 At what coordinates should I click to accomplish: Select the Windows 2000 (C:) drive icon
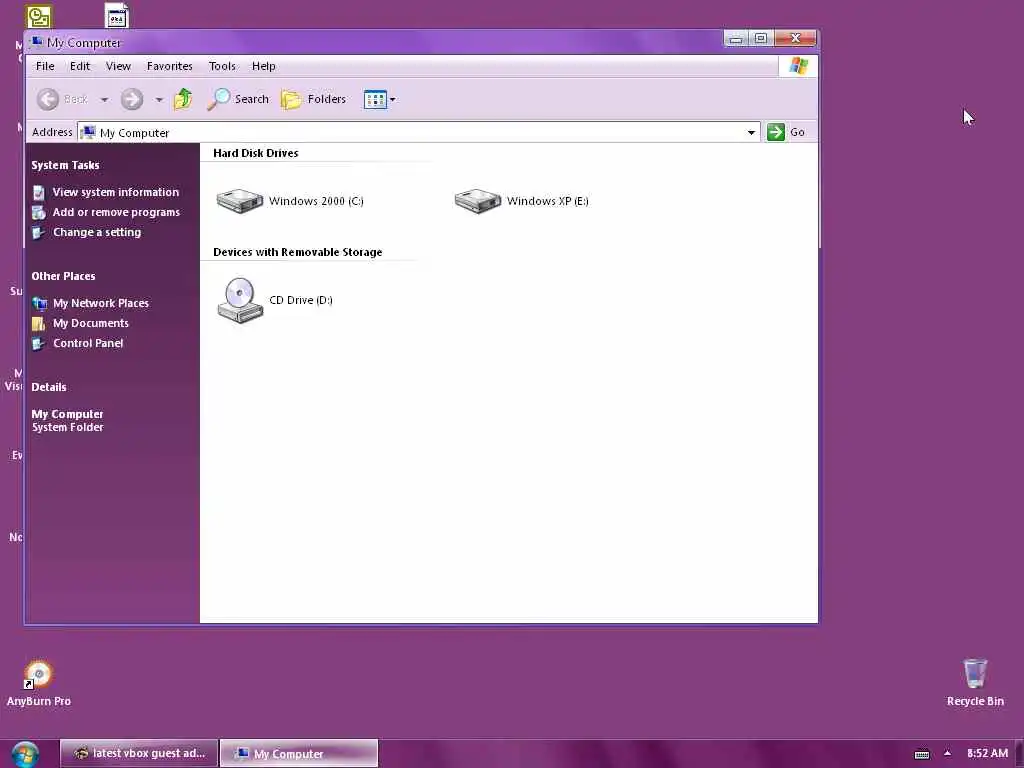tap(240, 201)
